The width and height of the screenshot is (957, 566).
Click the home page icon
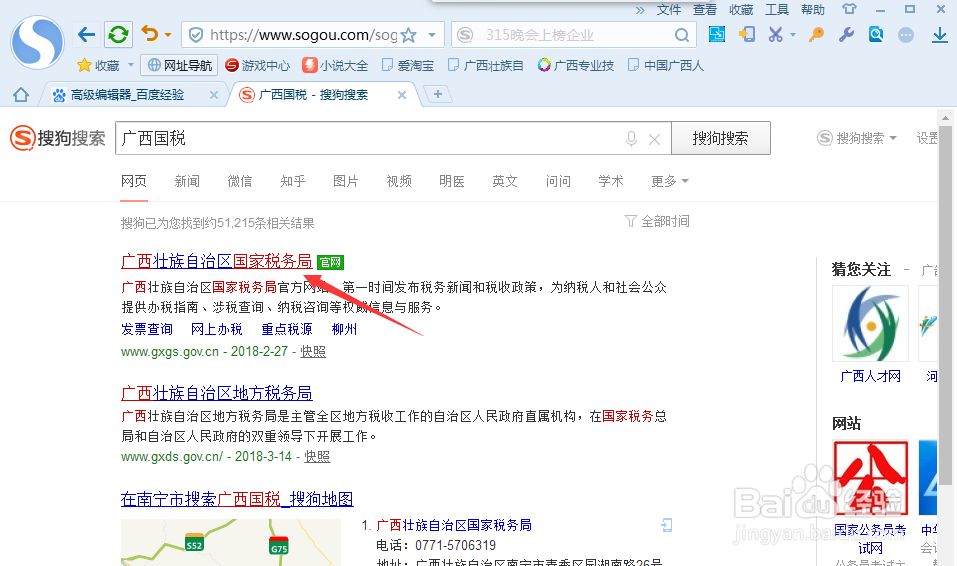[21, 95]
